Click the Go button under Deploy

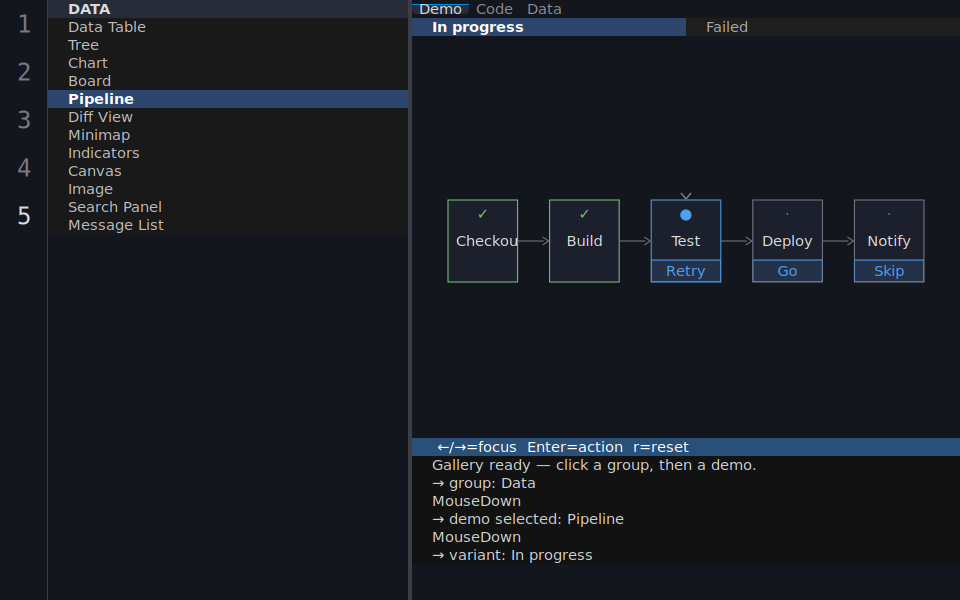click(787, 271)
